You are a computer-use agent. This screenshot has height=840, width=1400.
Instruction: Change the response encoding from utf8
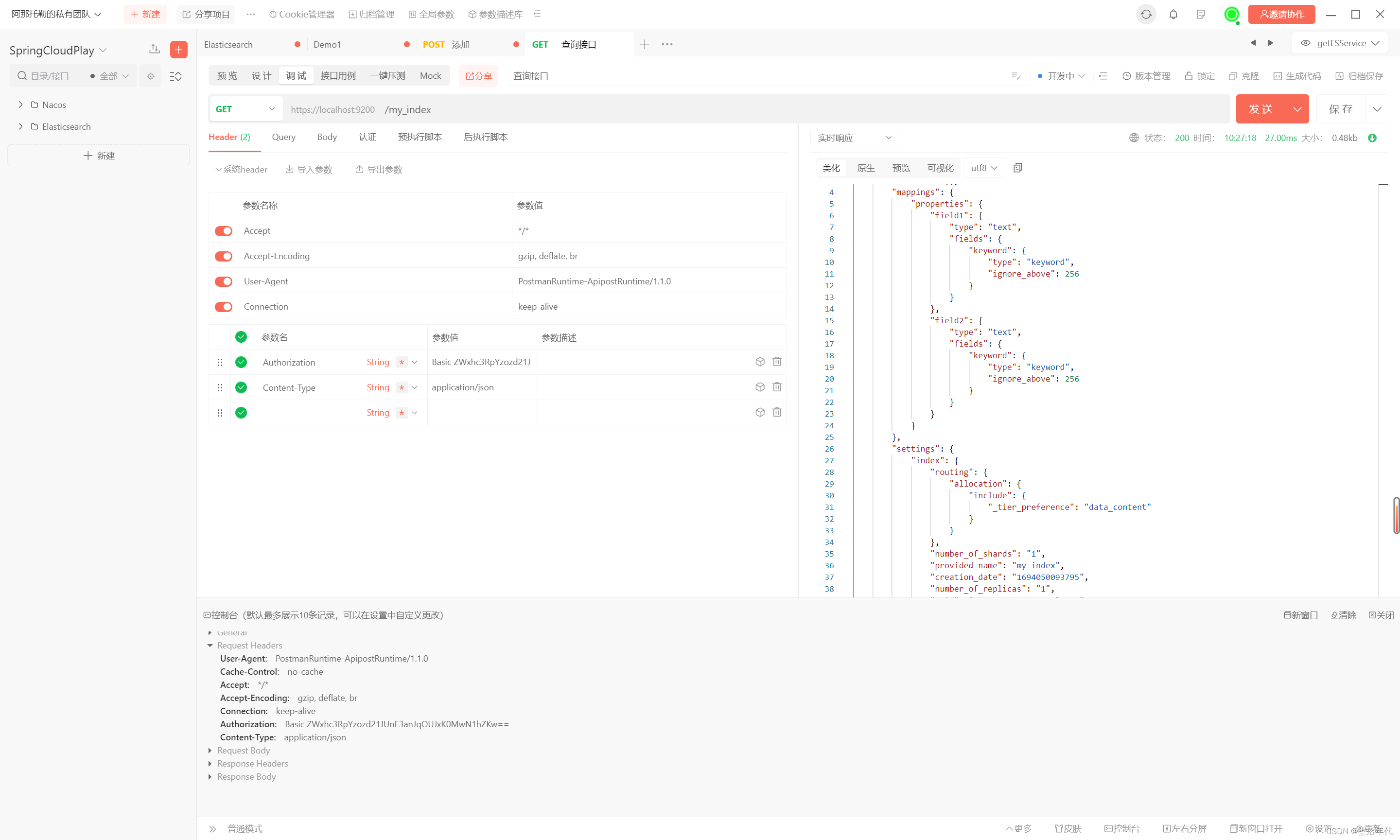click(984, 168)
